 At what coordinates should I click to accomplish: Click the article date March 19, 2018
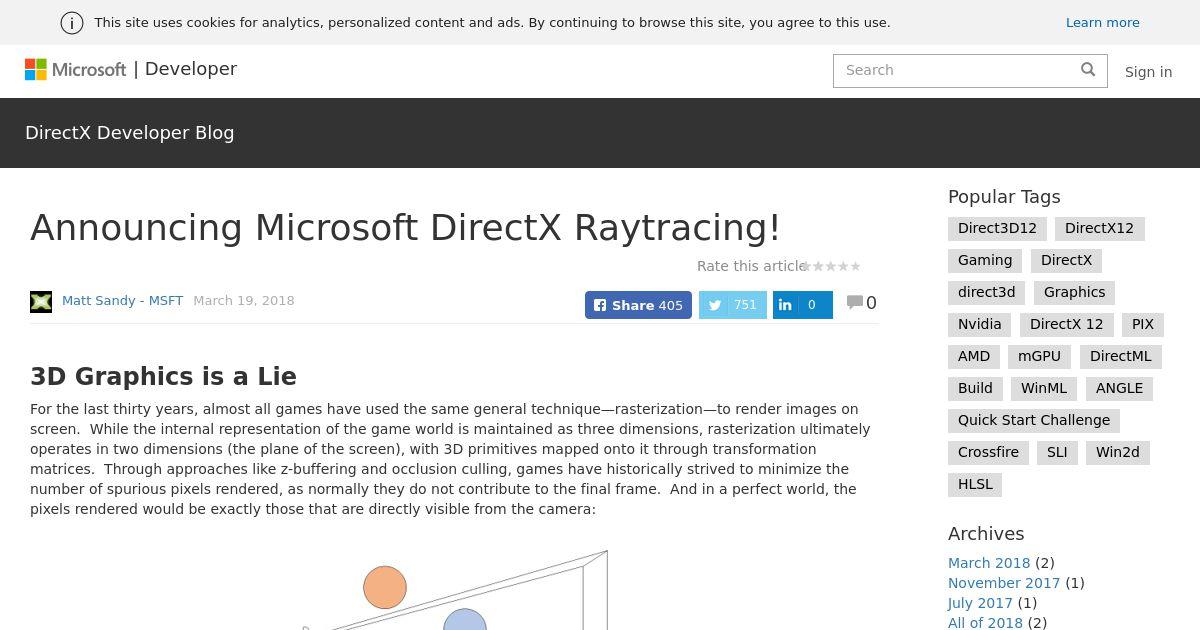[x=244, y=300]
